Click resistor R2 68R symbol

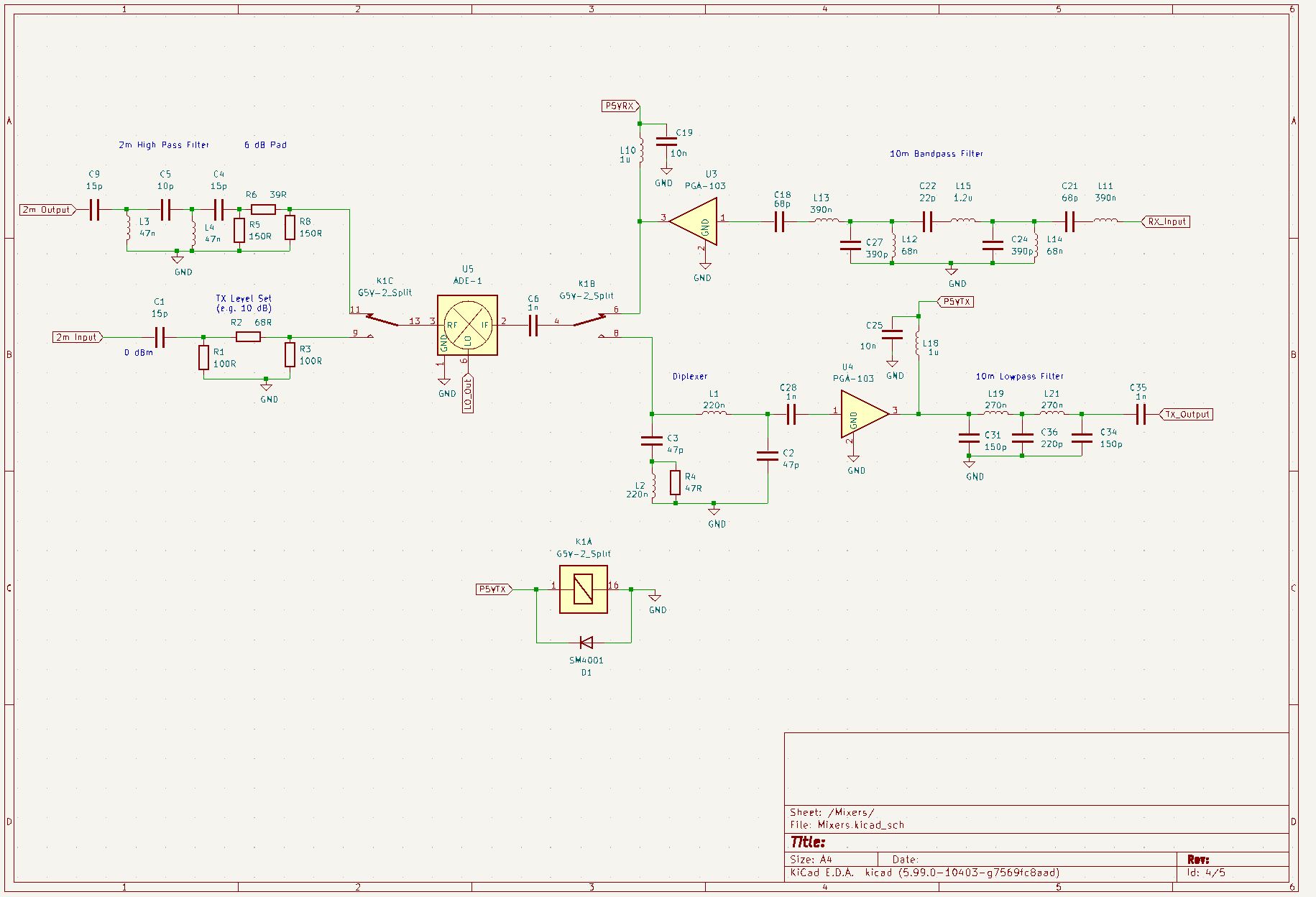pyautogui.click(x=249, y=336)
